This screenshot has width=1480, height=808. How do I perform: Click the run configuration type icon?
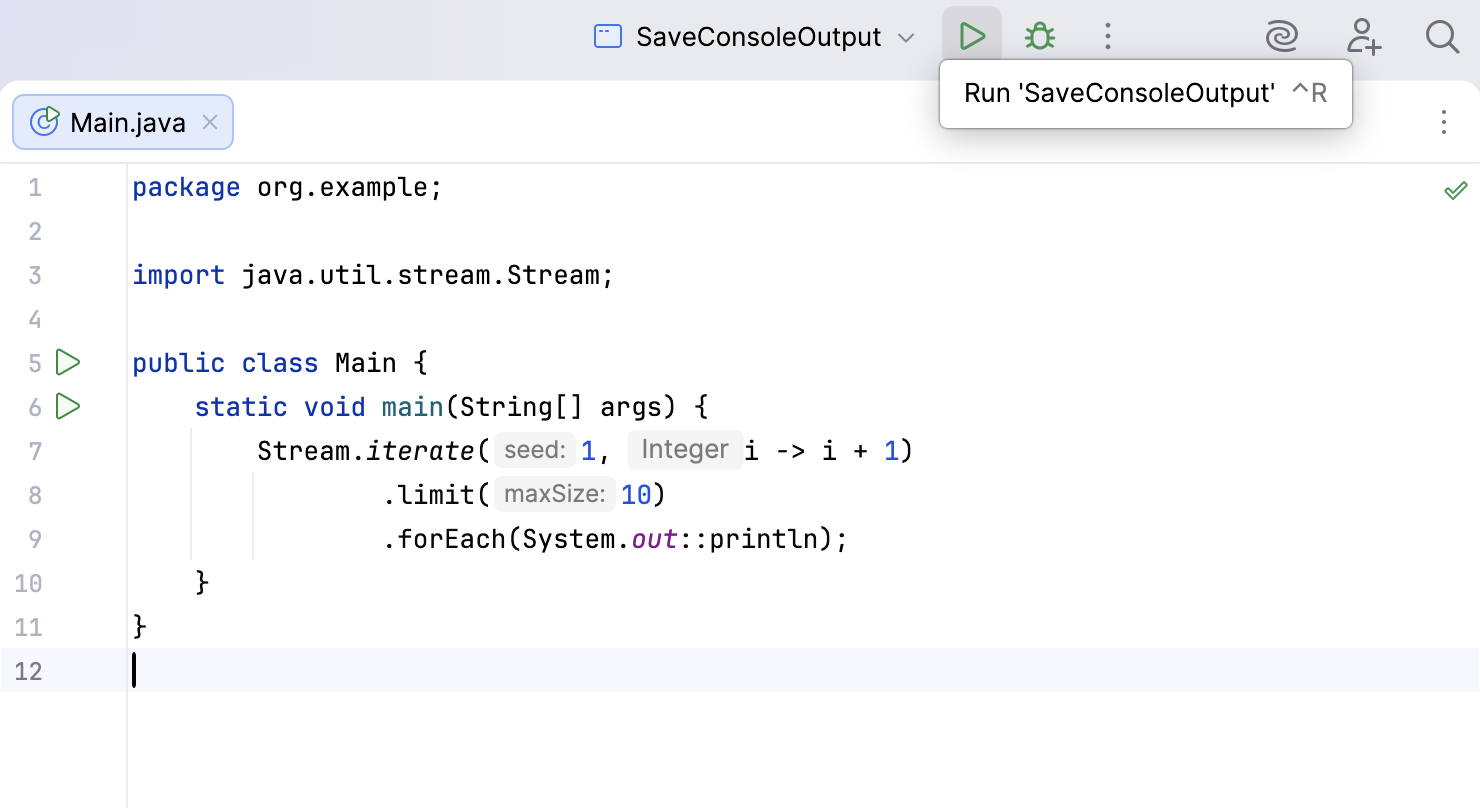(606, 35)
